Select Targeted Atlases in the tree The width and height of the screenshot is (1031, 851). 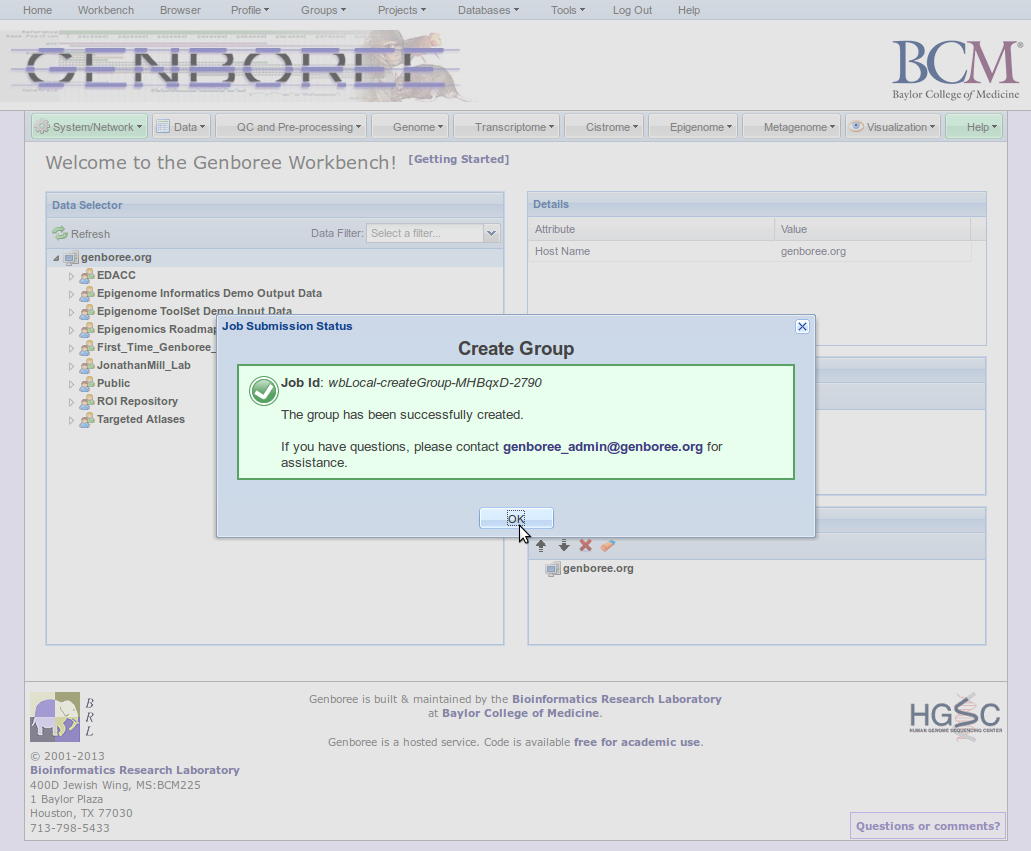point(140,420)
